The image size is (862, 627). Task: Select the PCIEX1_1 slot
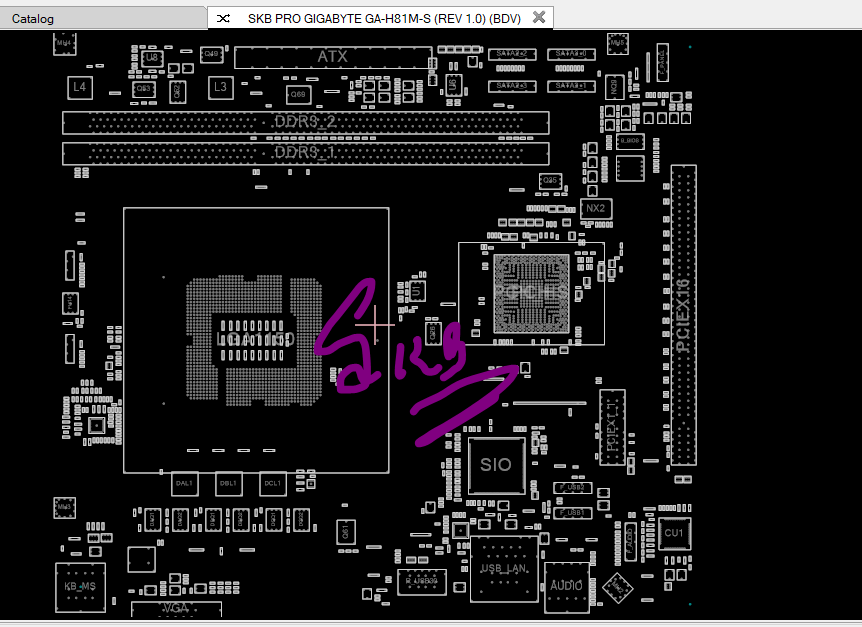point(612,427)
